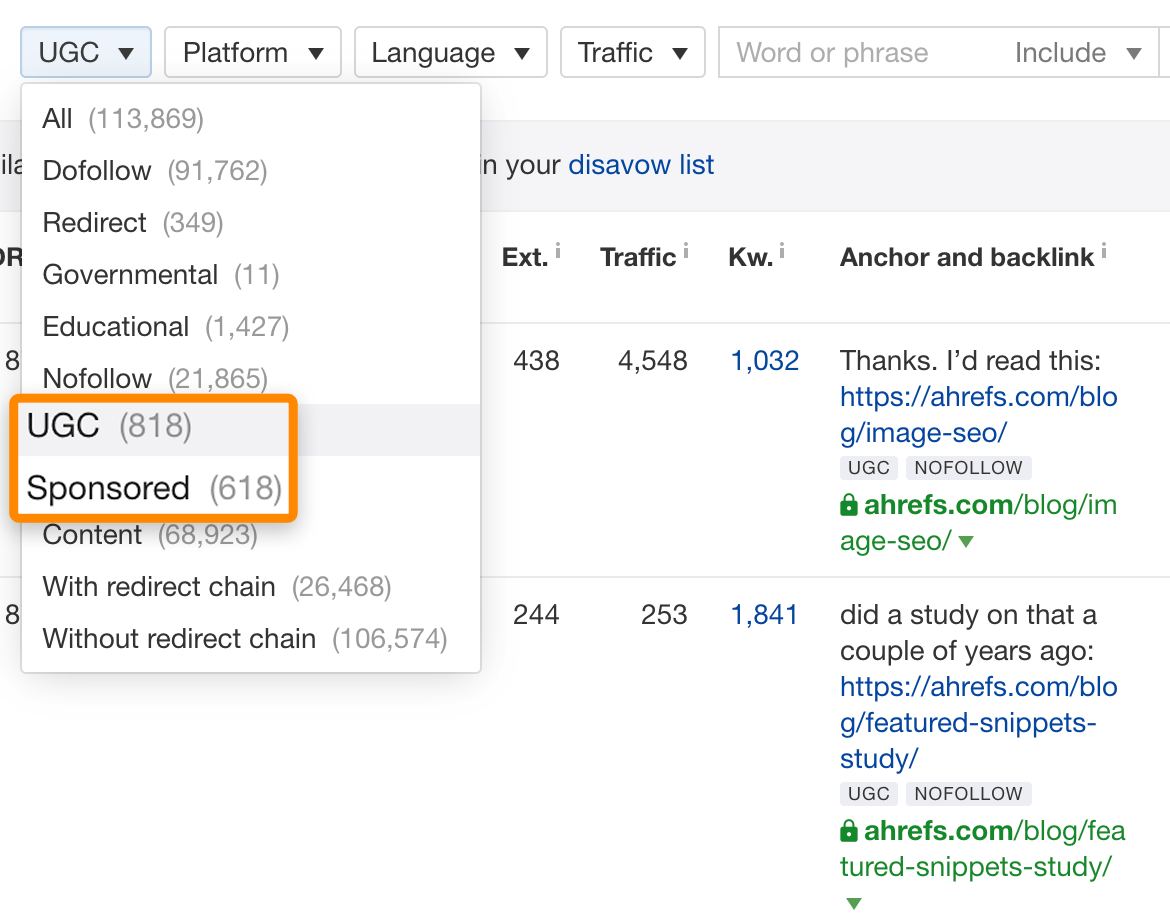Click the Word or phrase input field

click(x=860, y=53)
